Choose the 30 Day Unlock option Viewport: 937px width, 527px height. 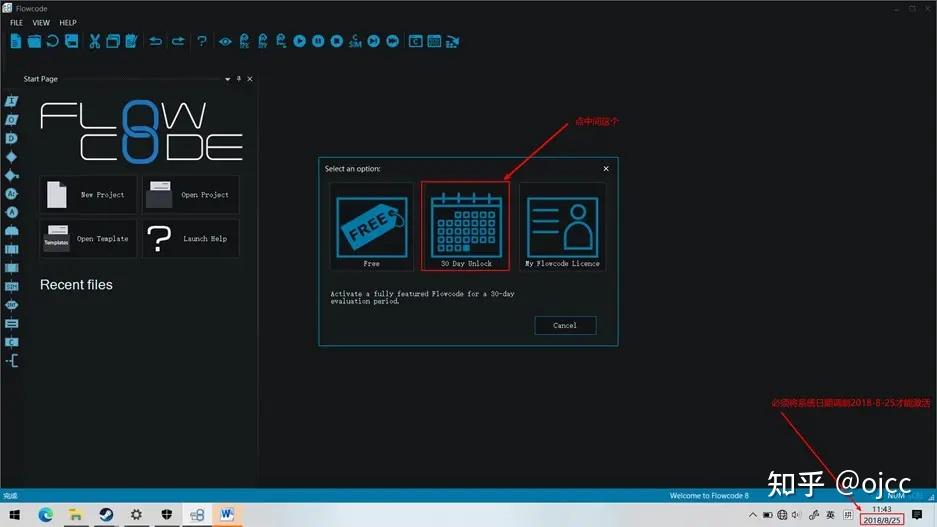coord(466,226)
